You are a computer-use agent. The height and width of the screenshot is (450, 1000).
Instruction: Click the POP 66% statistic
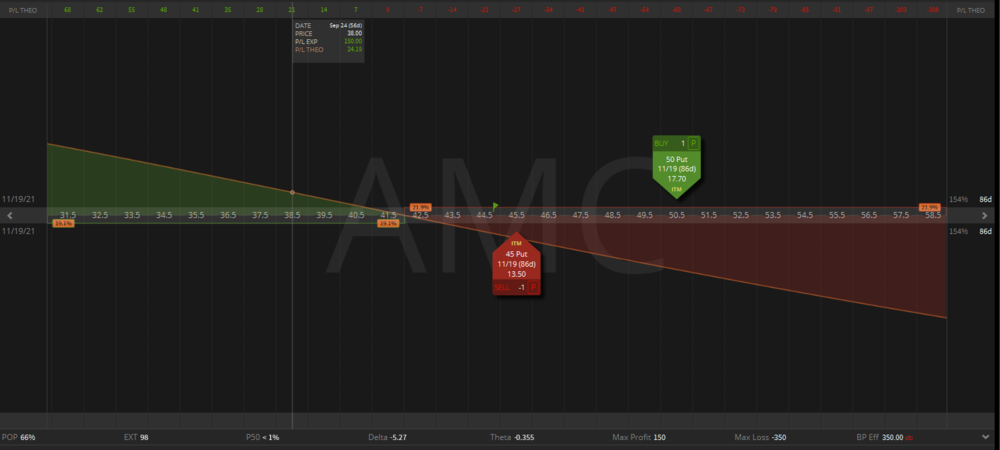19,438
